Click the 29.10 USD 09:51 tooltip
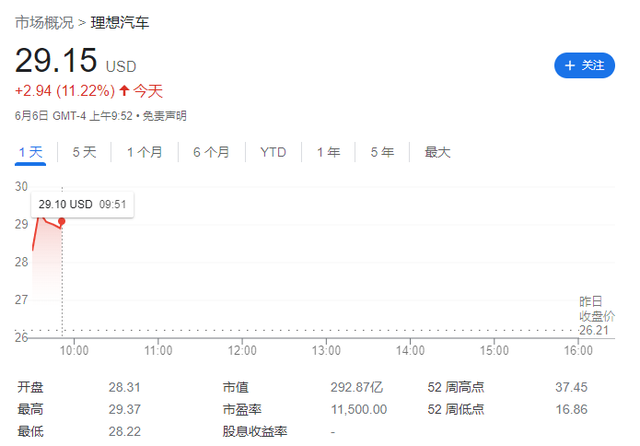Screen dimensions: 640x446 pyautogui.click(x=82, y=204)
